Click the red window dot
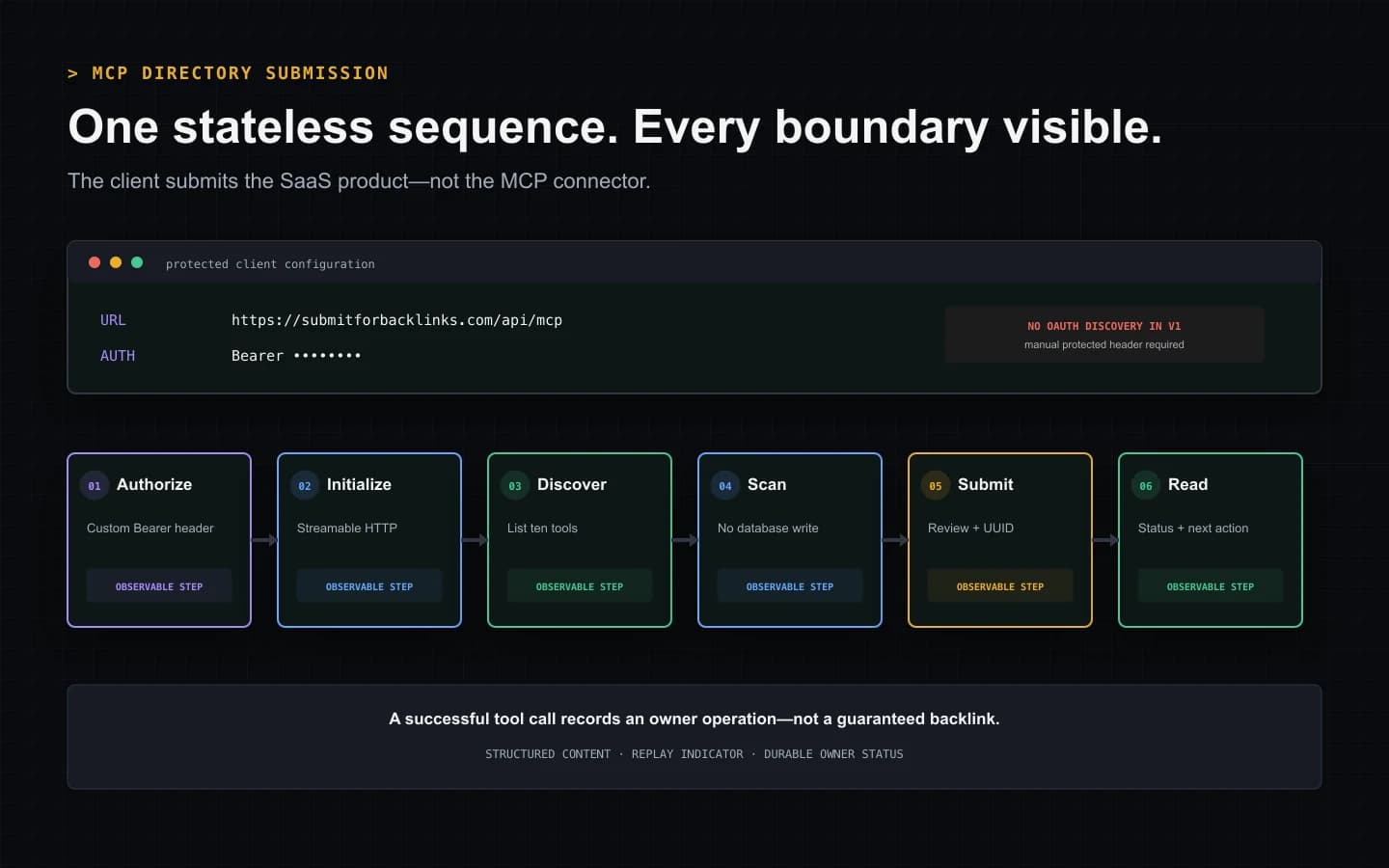This screenshot has width=1389, height=868. (x=95, y=262)
